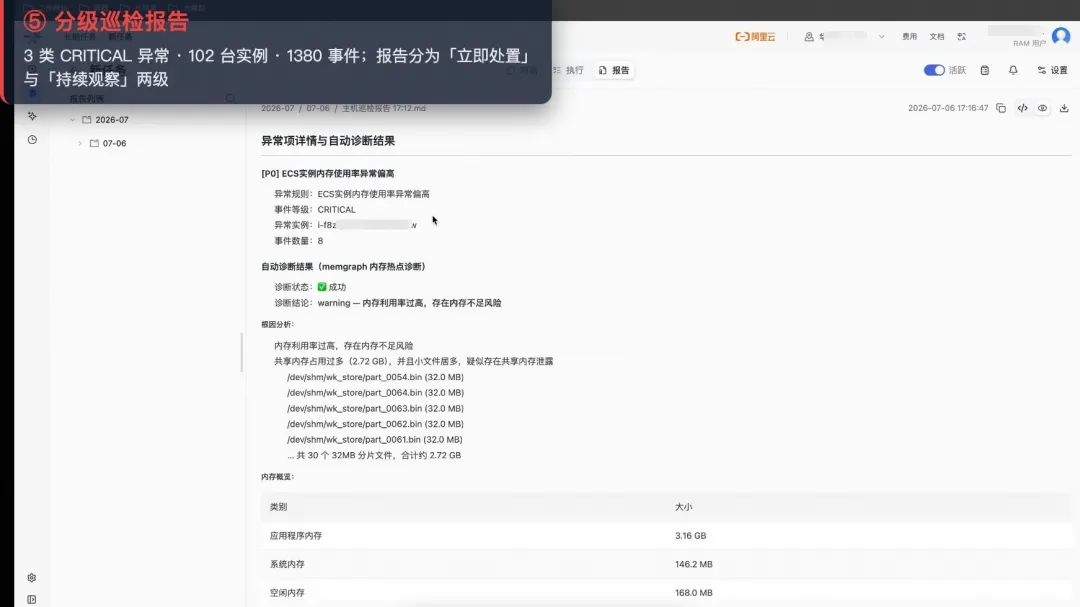Click the 146.2 MB table value
The image size is (1080, 607).
click(694, 564)
